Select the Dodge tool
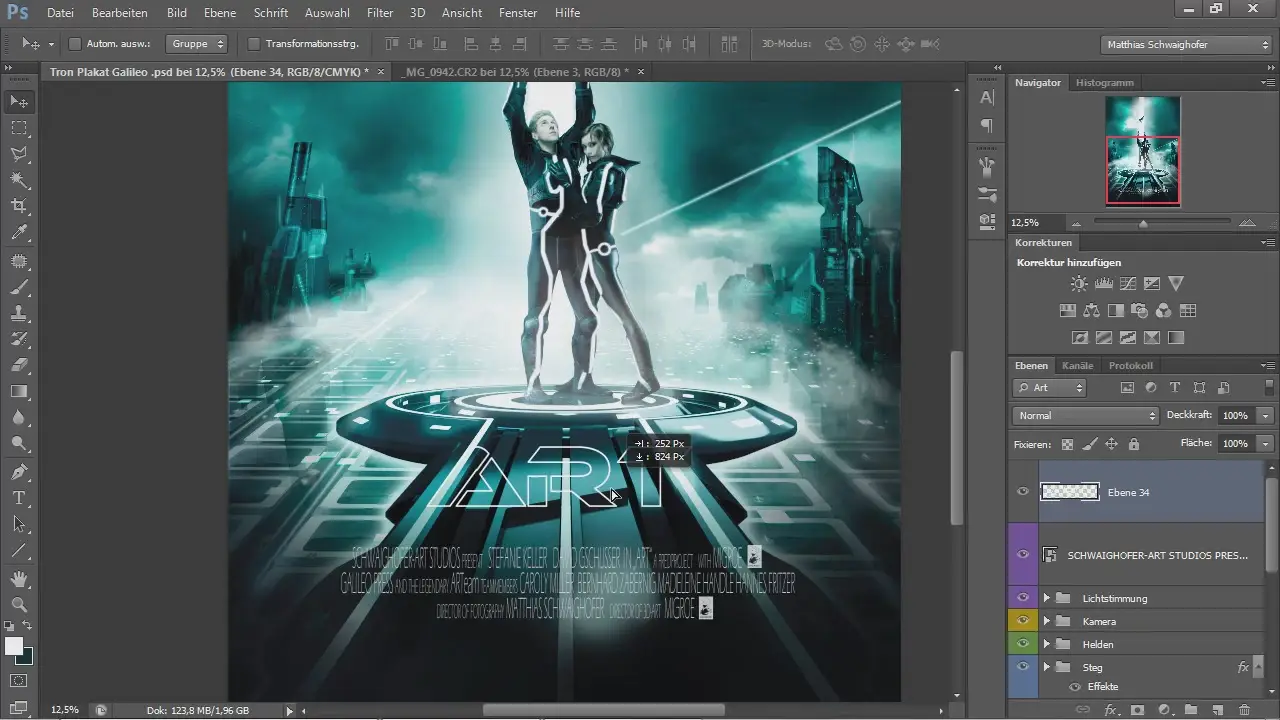This screenshot has width=1280, height=720. (19, 443)
